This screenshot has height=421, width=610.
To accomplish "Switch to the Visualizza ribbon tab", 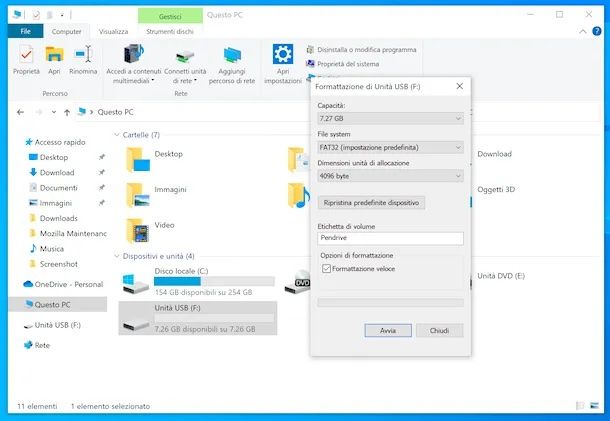I will (113, 32).
